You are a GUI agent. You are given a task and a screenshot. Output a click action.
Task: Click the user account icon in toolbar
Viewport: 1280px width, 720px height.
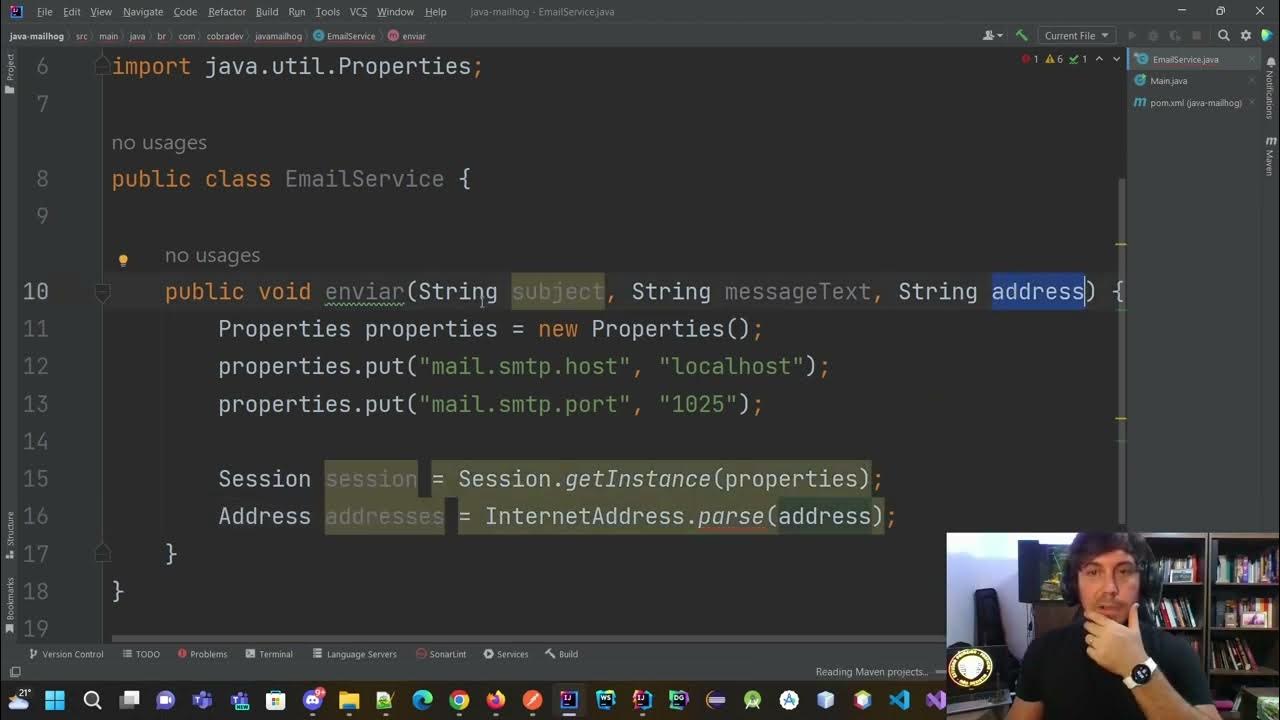(991, 36)
